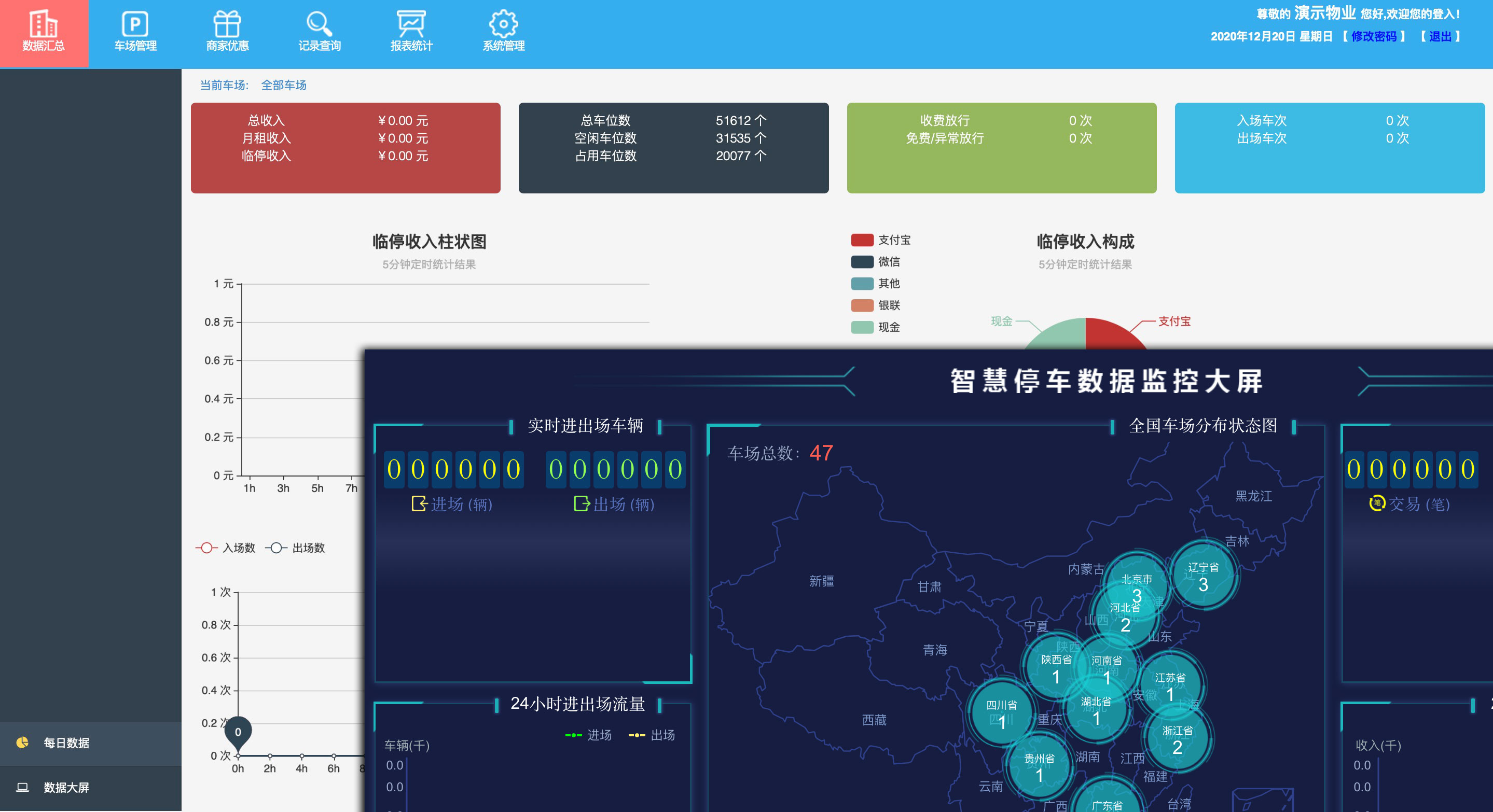Viewport: 1493px width, 812px height.
Task: Click the 贵州省 map bubble
Action: (1039, 766)
